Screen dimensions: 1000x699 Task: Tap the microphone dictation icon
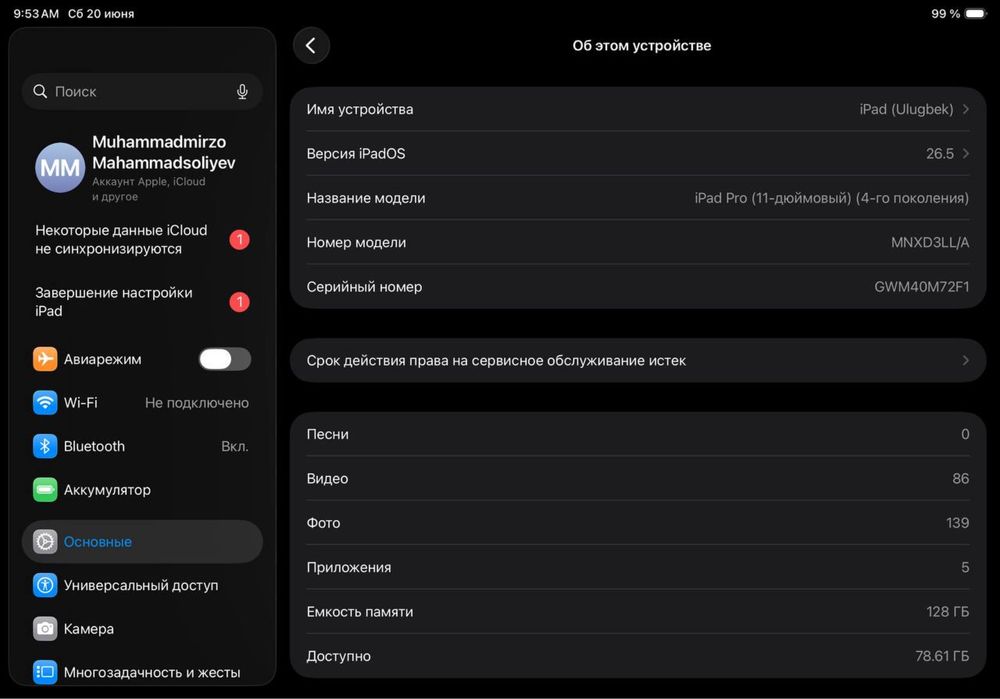[242, 92]
